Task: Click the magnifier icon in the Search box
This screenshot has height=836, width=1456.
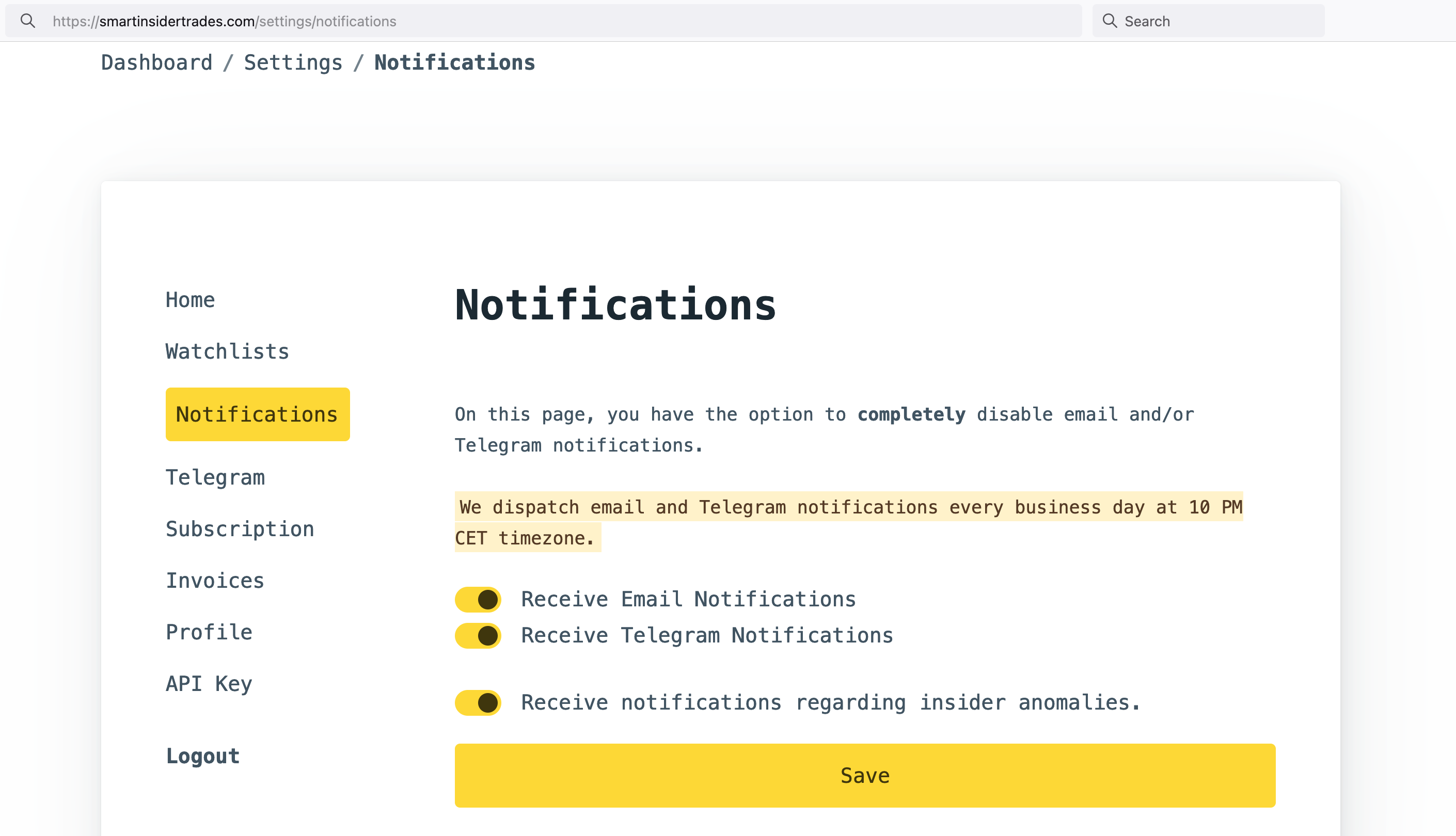Action: (1110, 21)
